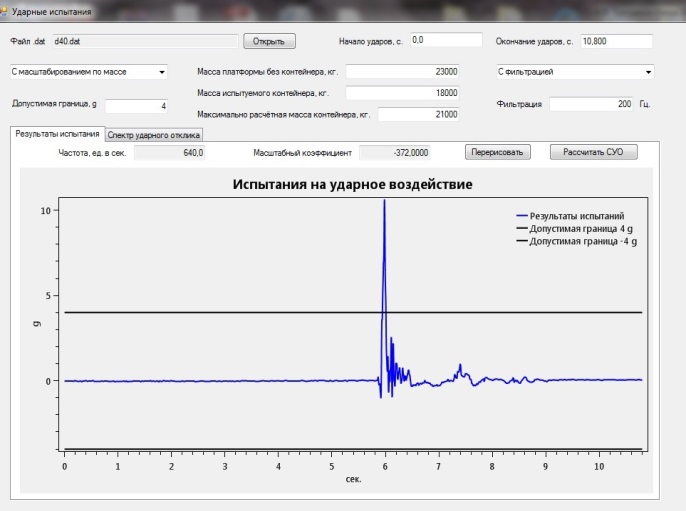The height and width of the screenshot is (511, 686).
Task: Click the Окончание ударов input field
Action: coord(615,41)
